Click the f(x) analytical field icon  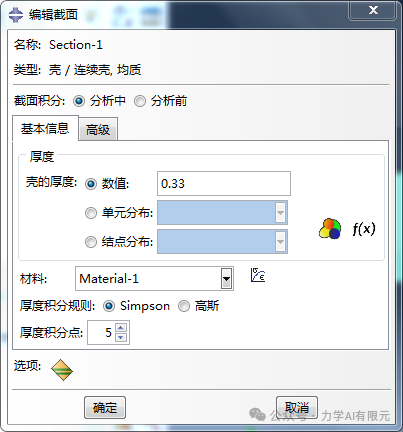364,229
